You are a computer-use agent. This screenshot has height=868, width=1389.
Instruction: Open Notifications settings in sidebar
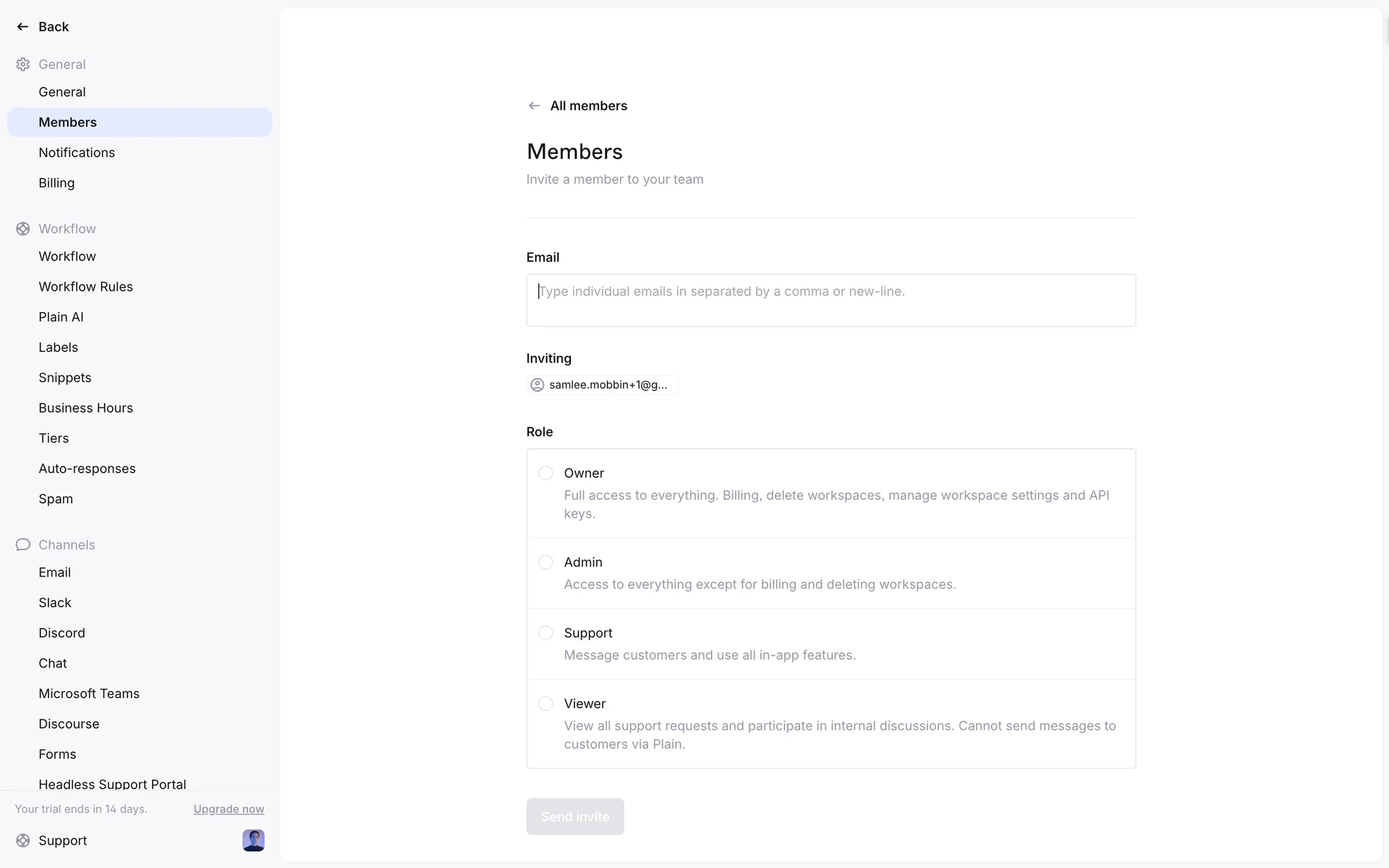77,153
